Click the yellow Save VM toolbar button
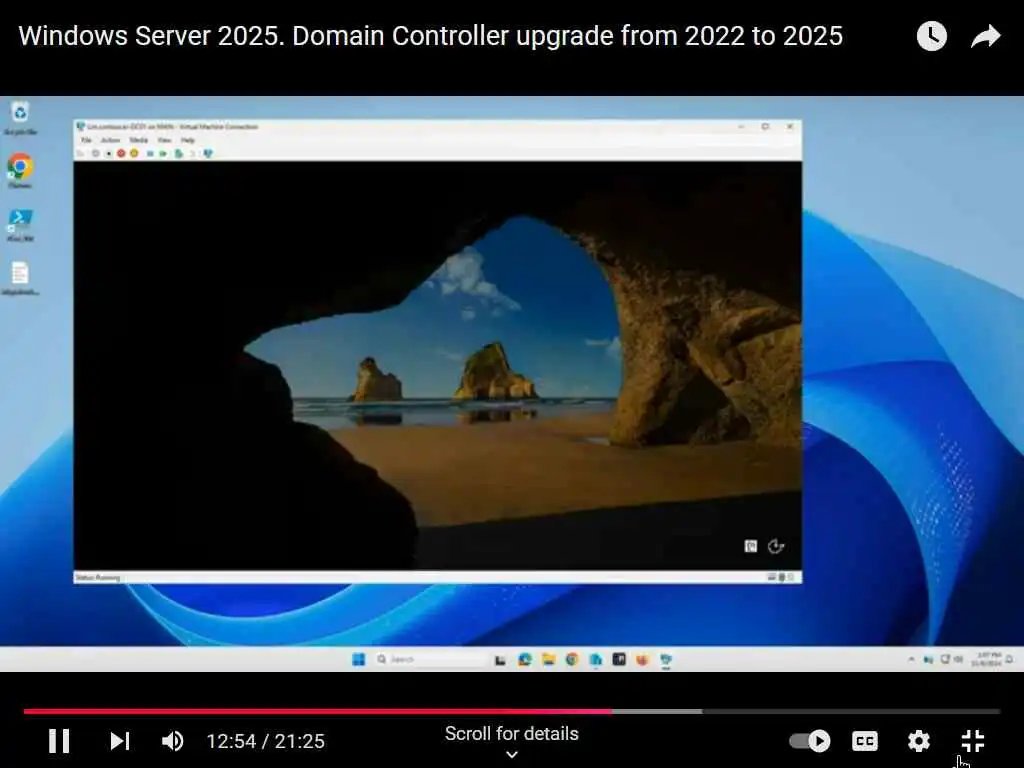This screenshot has width=1024, height=768. coord(134,153)
